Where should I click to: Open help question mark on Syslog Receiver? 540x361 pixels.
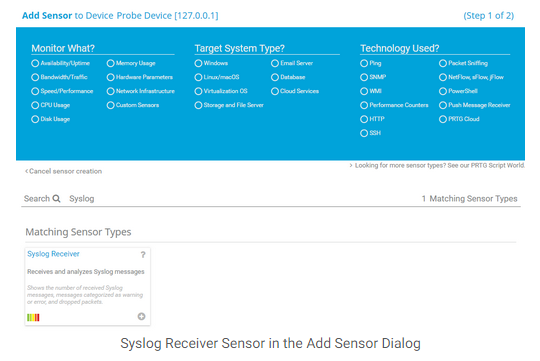[x=143, y=255]
